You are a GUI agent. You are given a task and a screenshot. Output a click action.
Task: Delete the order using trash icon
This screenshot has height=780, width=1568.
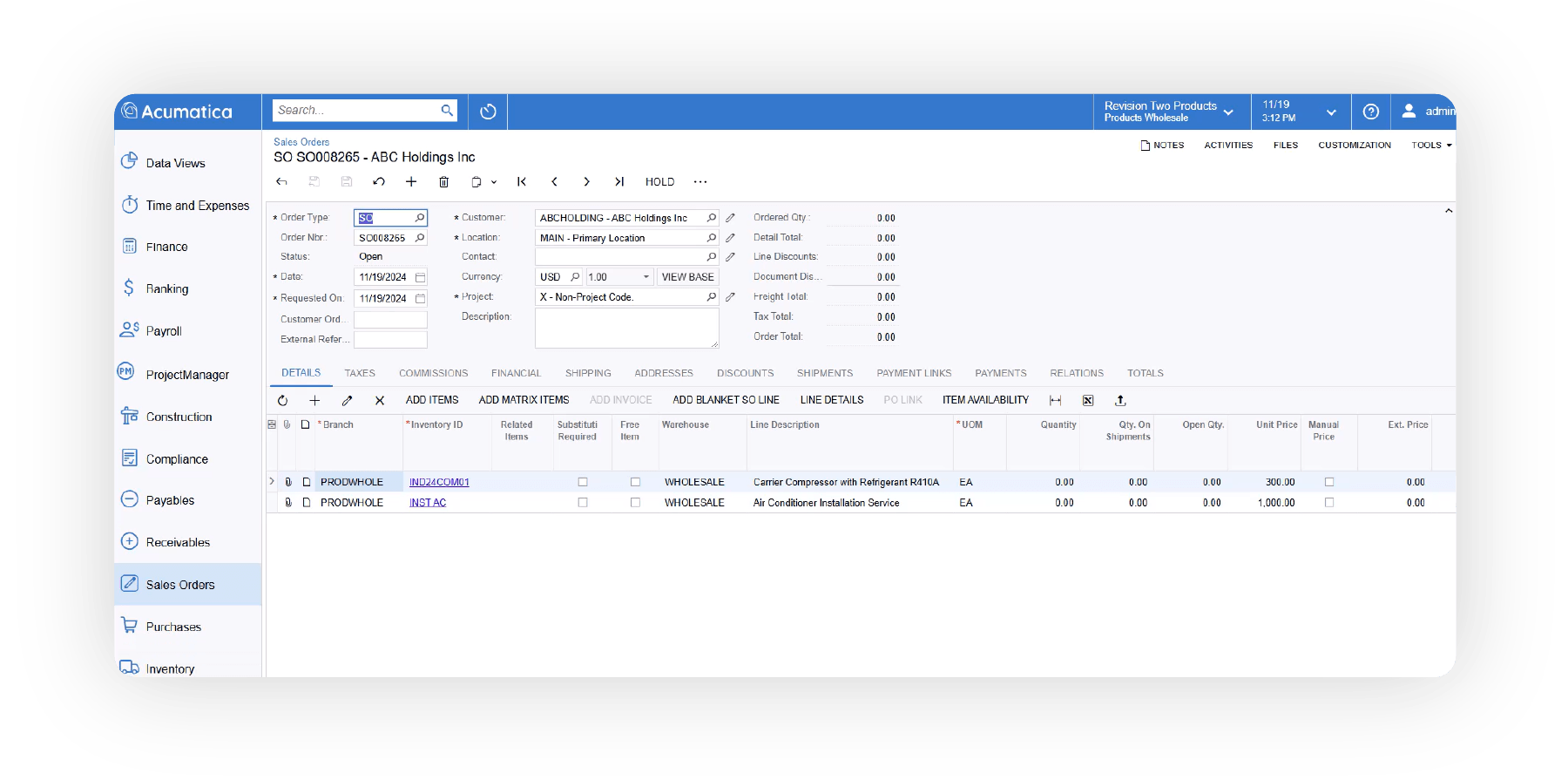click(444, 182)
